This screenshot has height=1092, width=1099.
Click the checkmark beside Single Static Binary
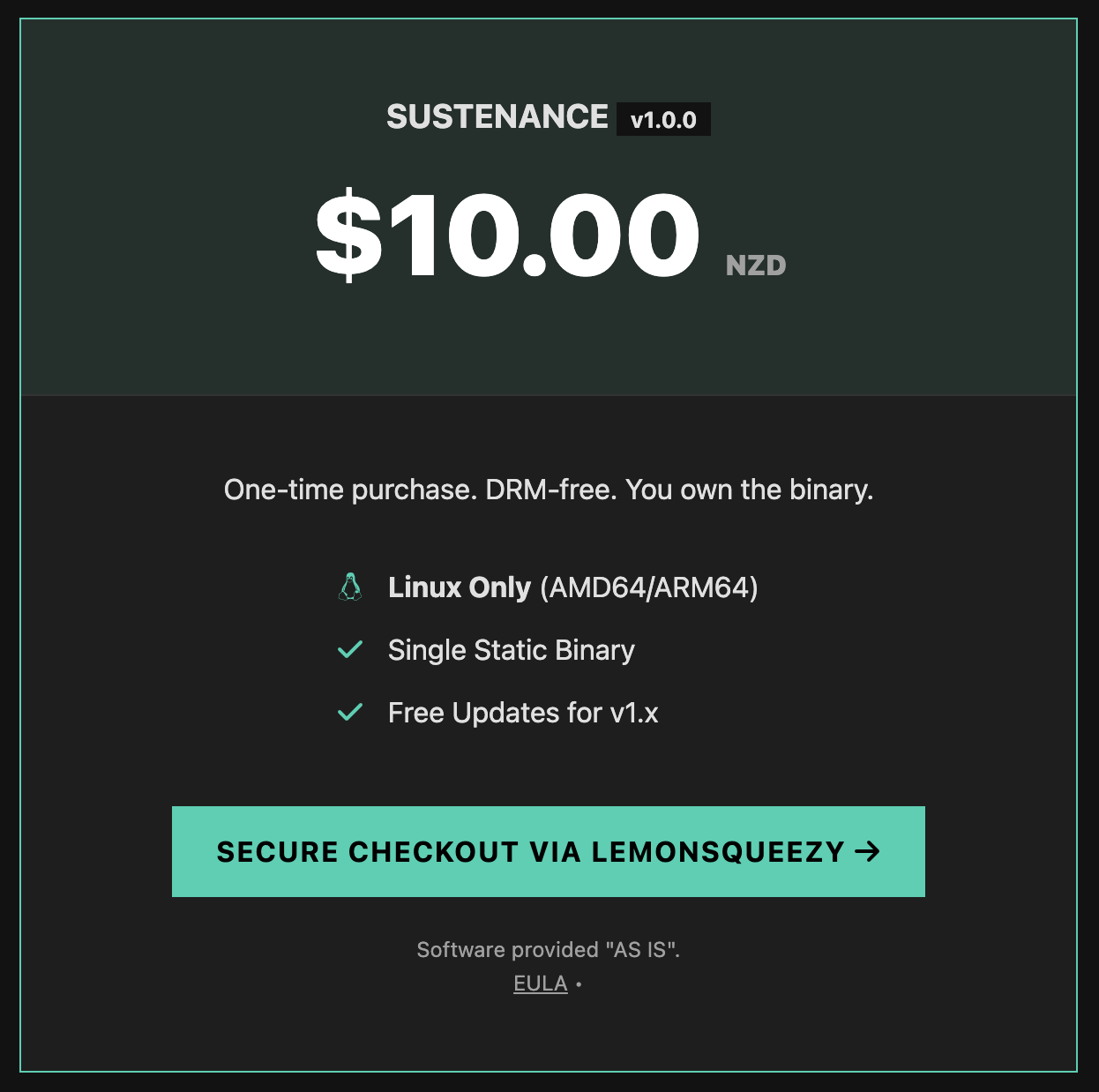[349, 650]
